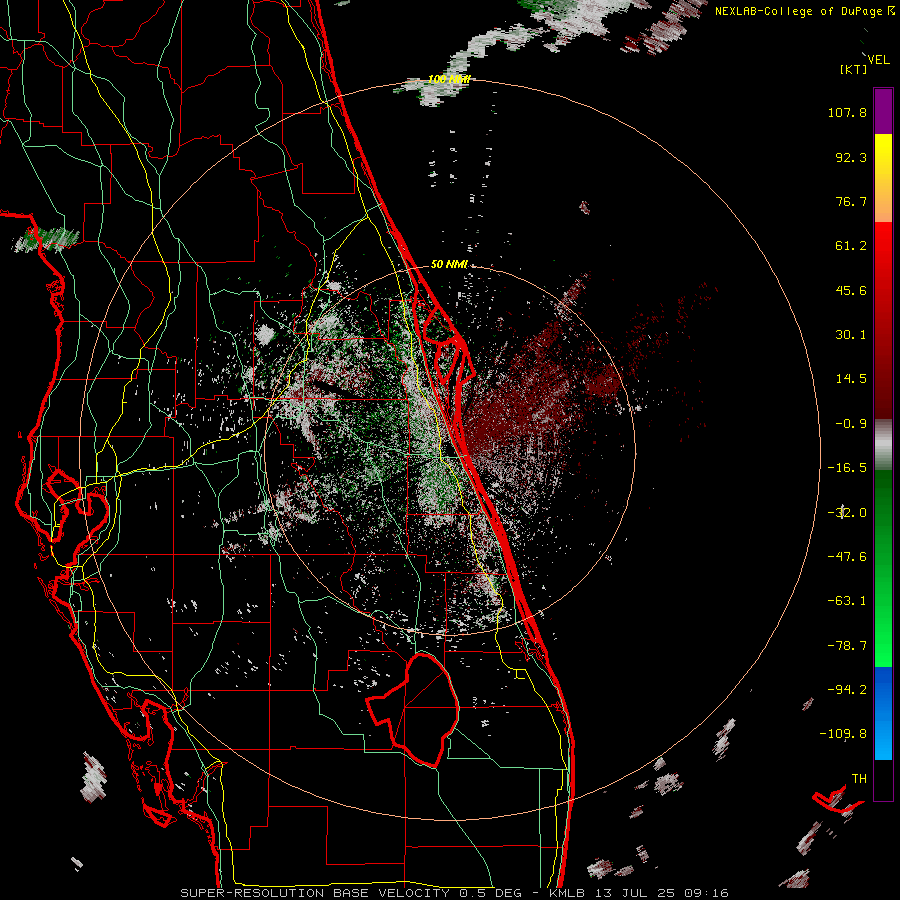
Task: Pick the gray band of velocity scale
Action: [x=883, y=445]
